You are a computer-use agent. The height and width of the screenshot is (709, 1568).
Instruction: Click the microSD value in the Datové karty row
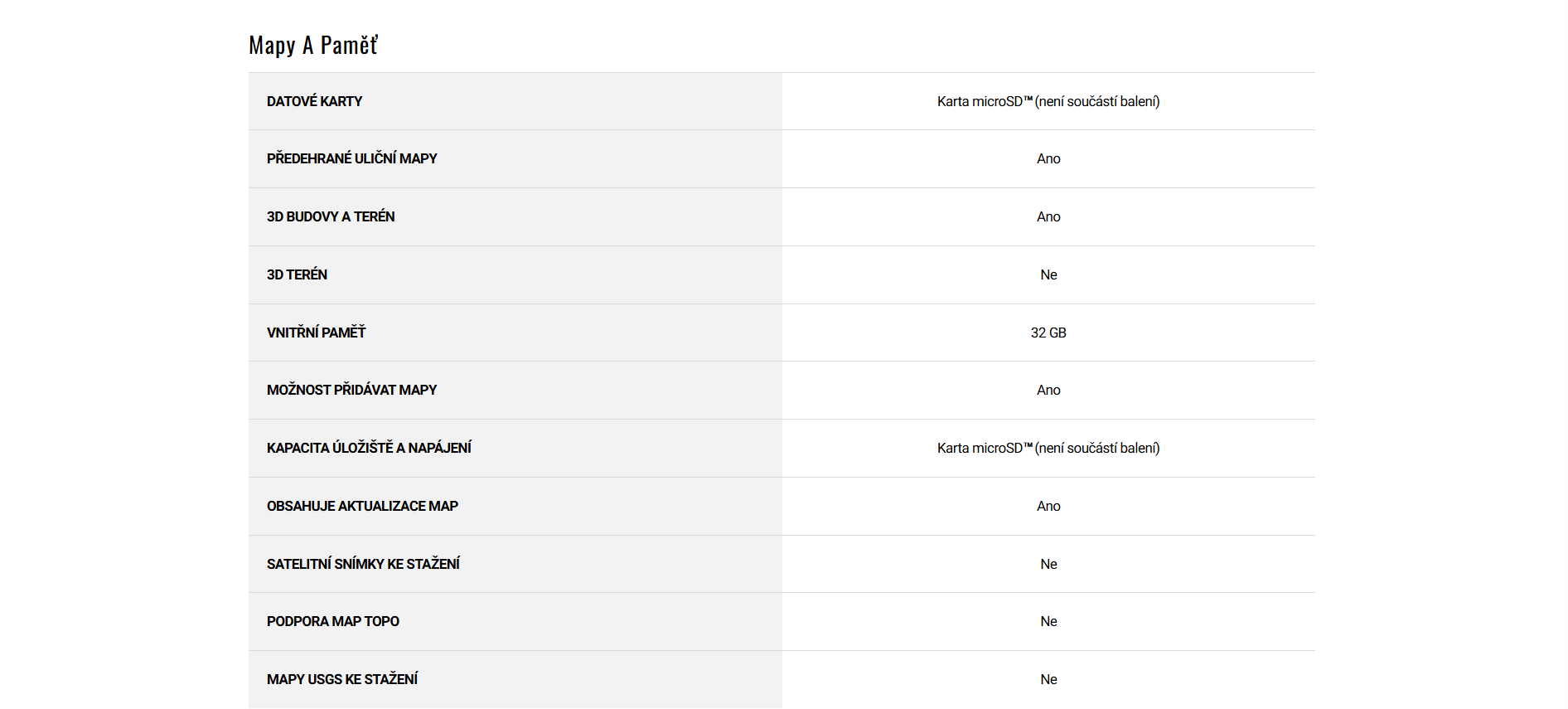tap(1048, 101)
